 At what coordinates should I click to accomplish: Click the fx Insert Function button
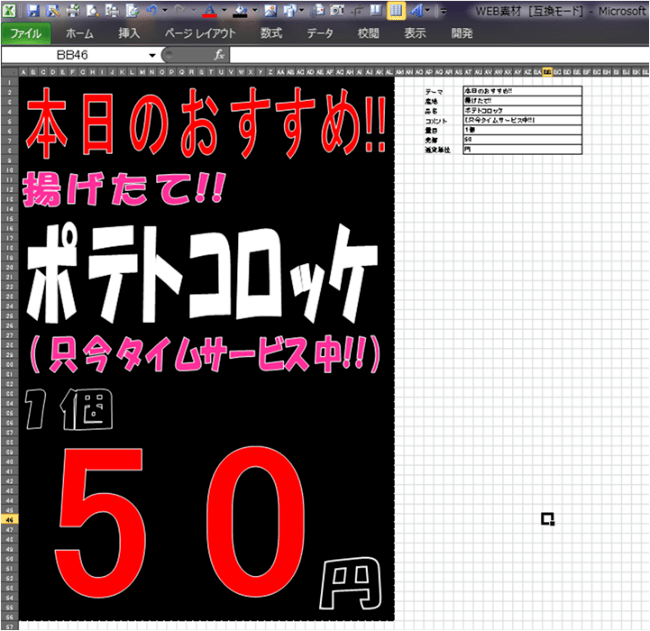(x=219, y=55)
